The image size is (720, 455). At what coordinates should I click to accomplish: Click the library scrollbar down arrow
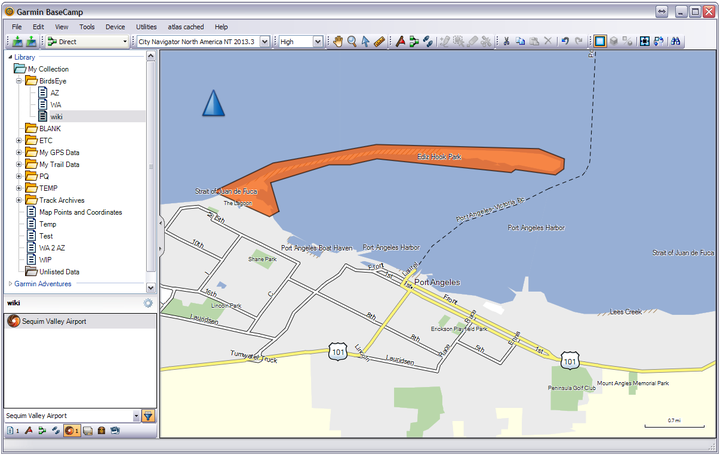point(151,287)
